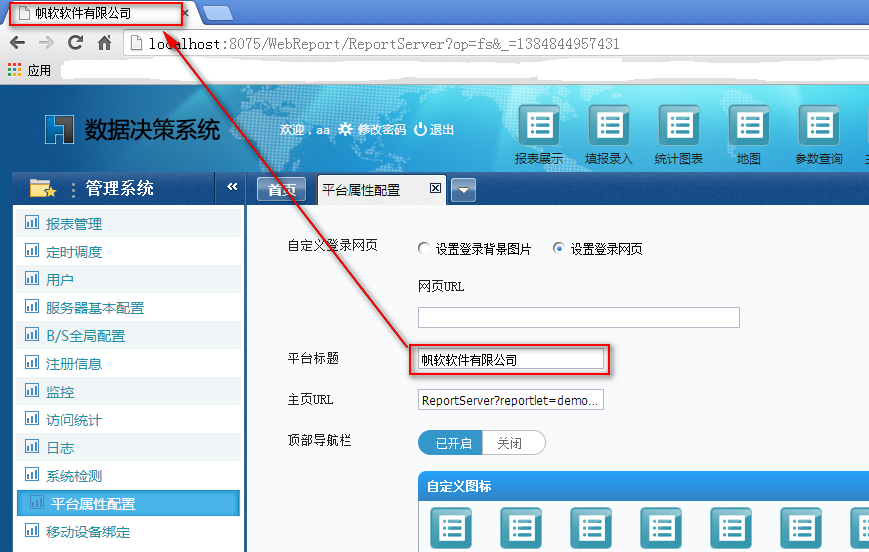
Task: Open 日志 in sidebar
Action: [129, 447]
